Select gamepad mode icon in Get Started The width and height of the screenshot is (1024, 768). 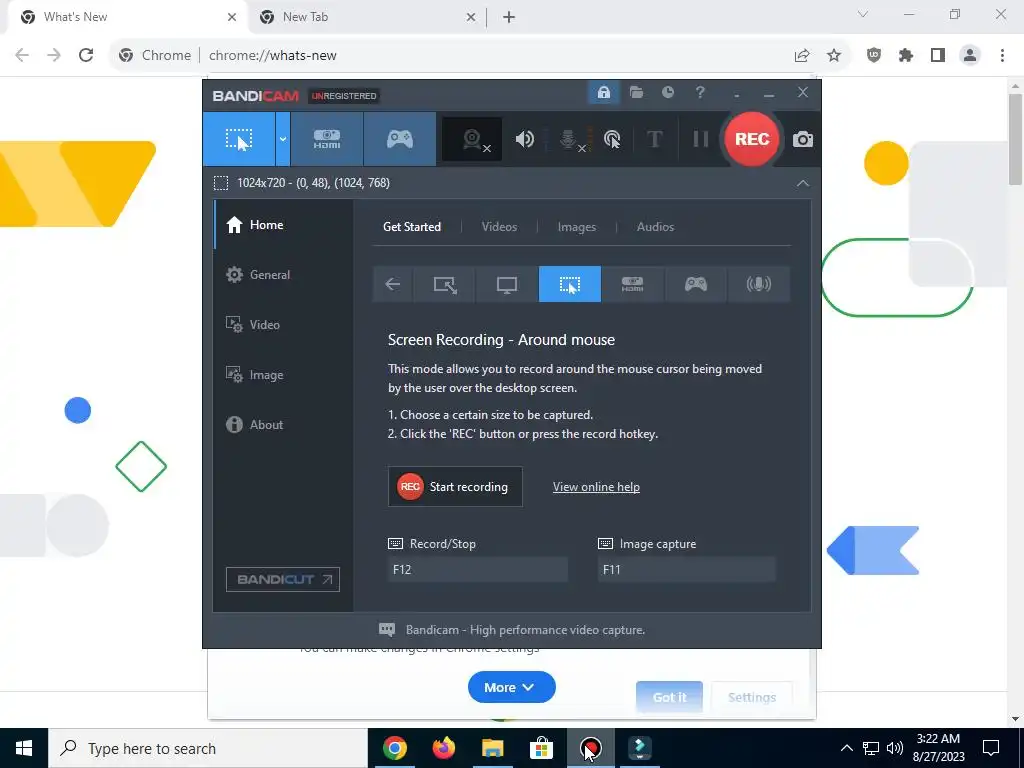point(696,284)
